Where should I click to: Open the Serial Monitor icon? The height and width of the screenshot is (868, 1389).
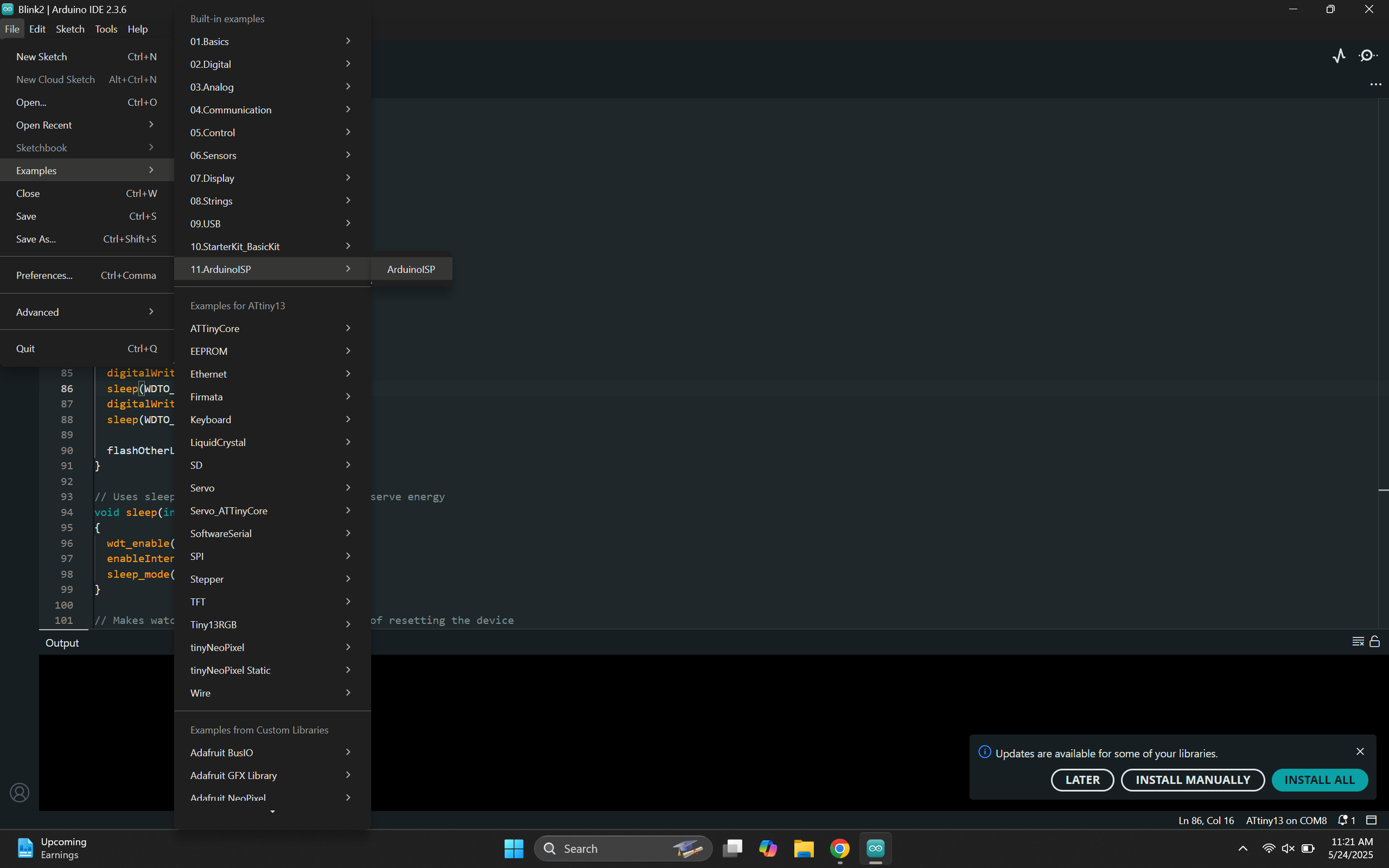1368,56
